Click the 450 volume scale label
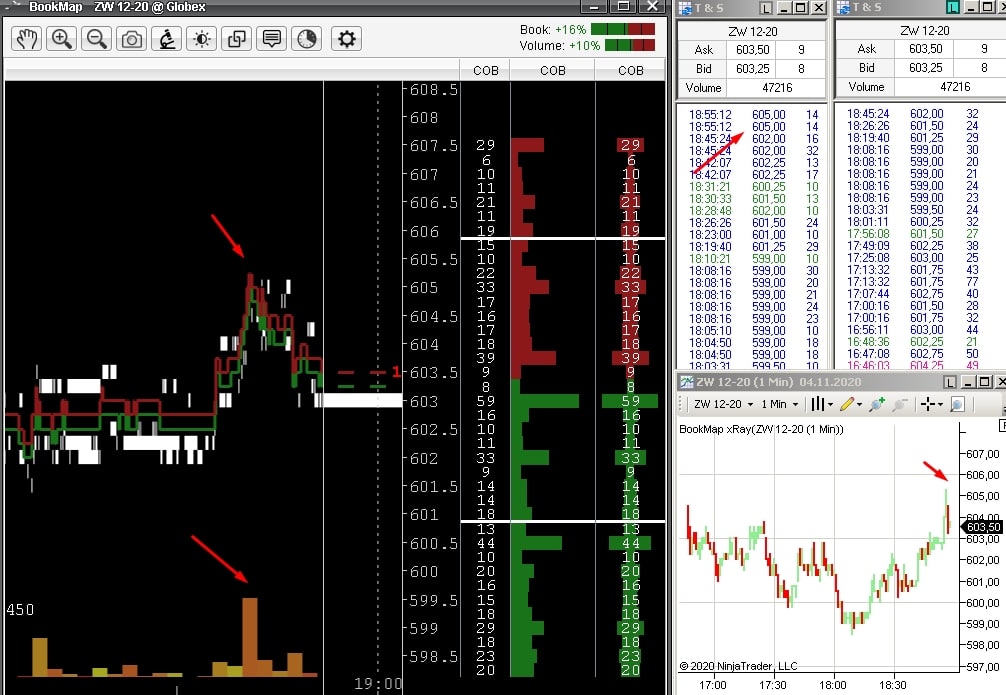1006x695 pixels. pyautogui.click(x=20, y=610)
